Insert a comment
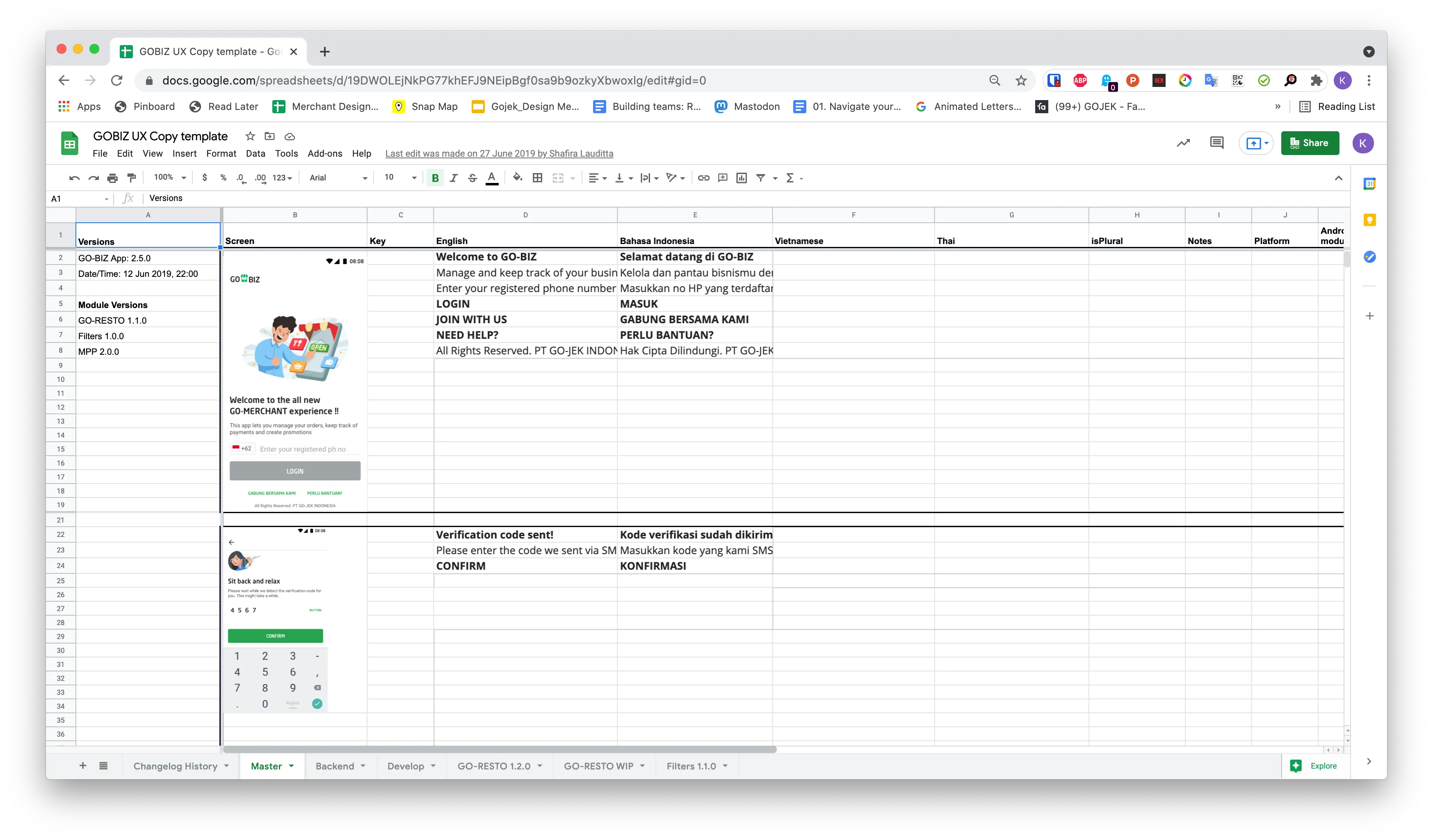1433x840 pixels. point(722,178)
